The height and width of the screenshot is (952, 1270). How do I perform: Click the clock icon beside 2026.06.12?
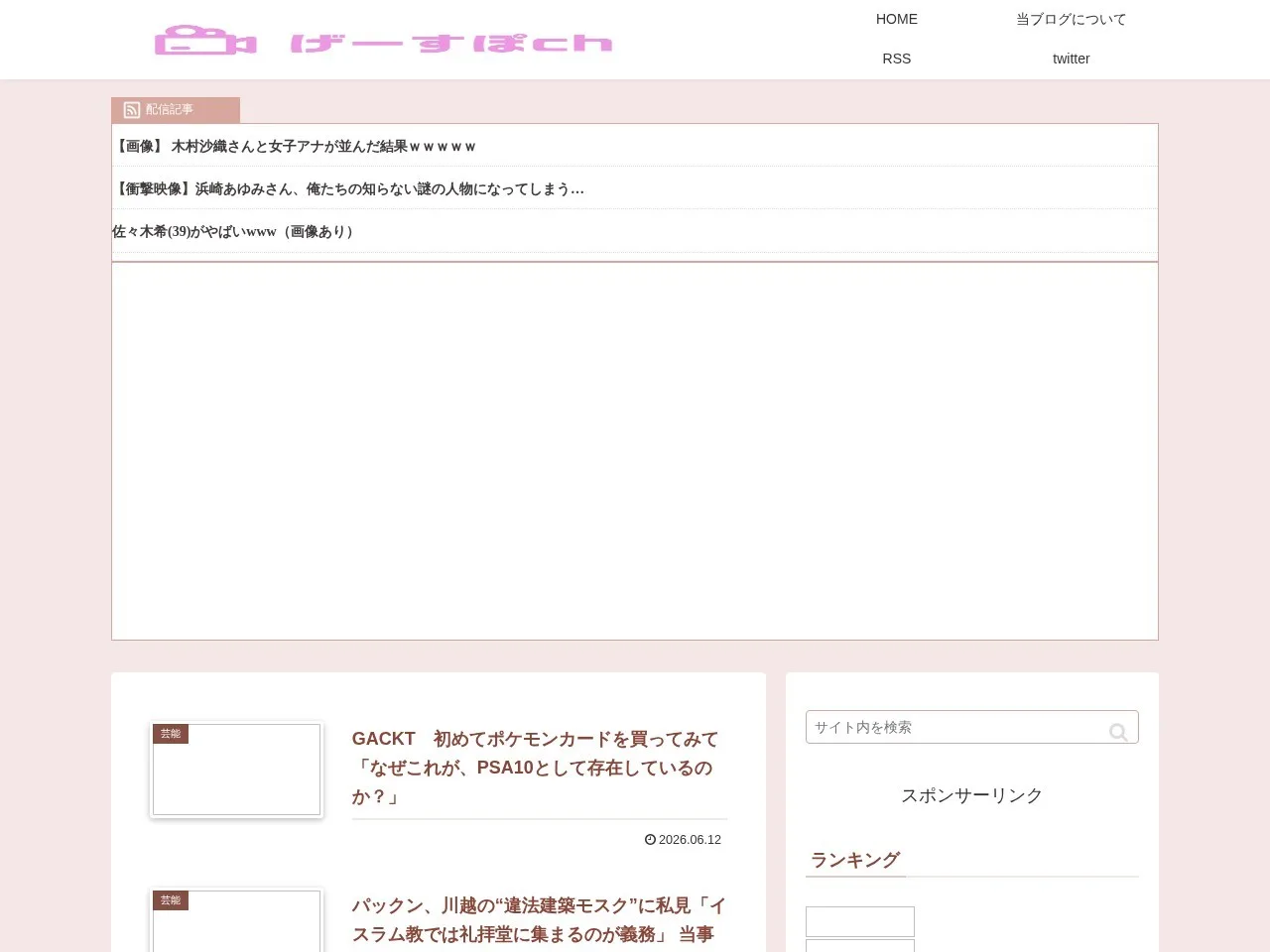pos(650,839)
